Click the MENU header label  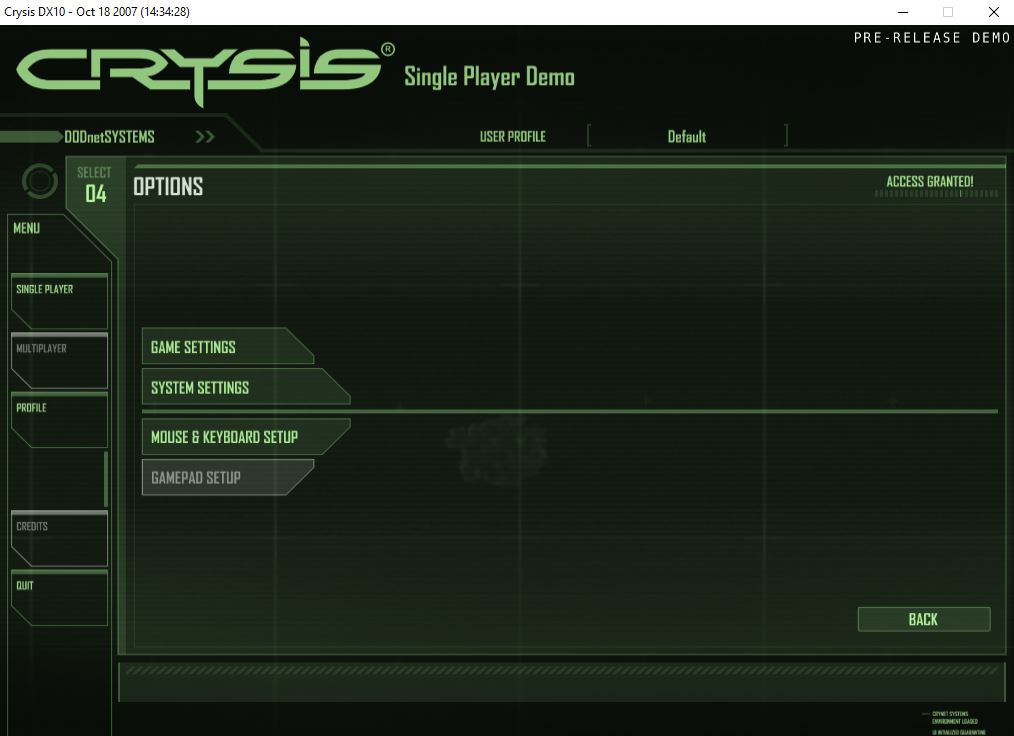(27, 228)
